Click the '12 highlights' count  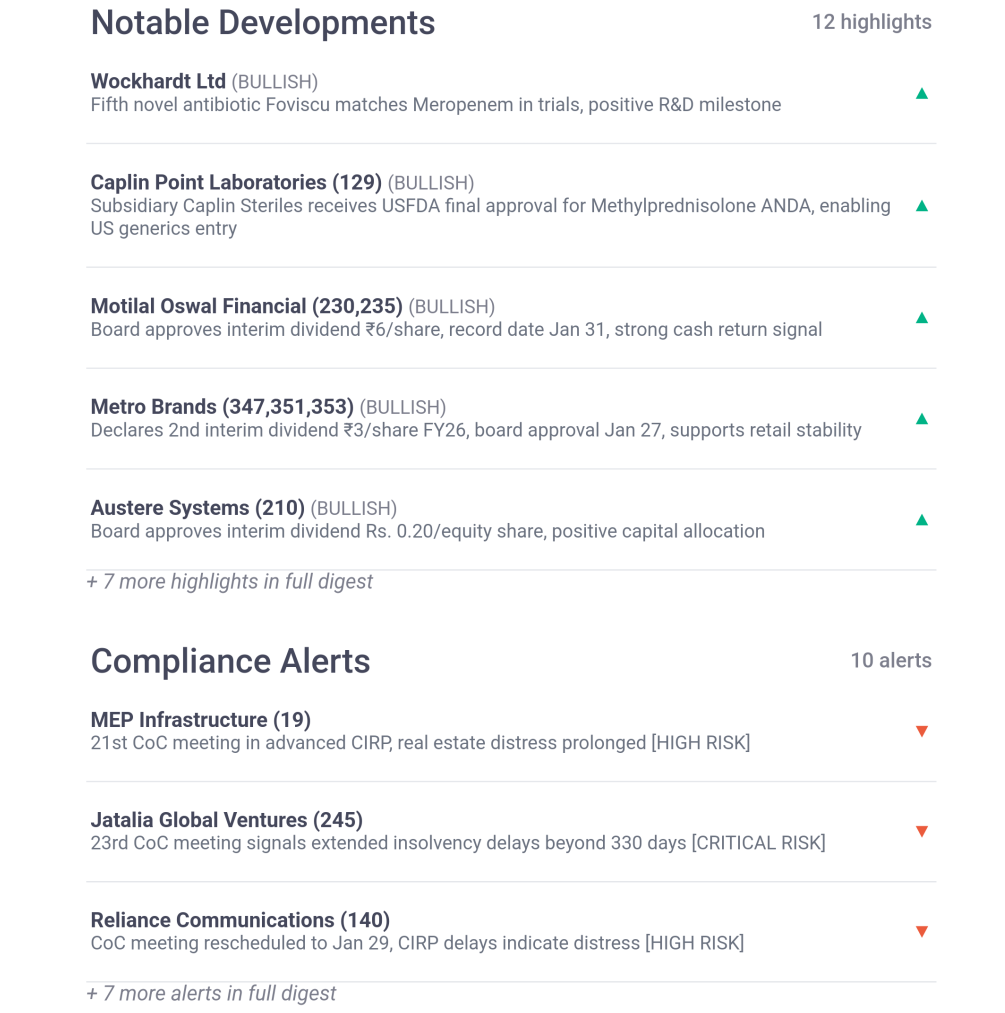coord(871,22)
